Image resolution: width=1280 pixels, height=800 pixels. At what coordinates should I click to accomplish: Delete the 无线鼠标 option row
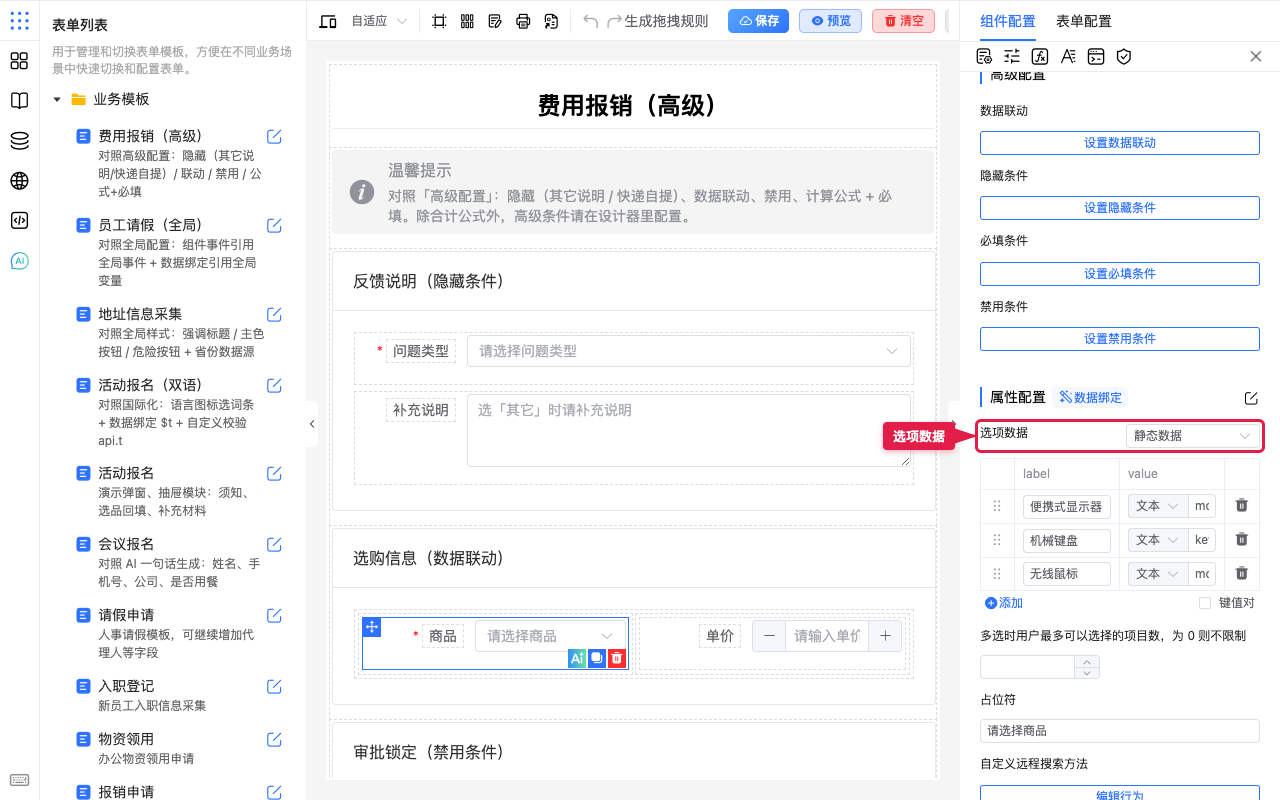click(1242, 573)
